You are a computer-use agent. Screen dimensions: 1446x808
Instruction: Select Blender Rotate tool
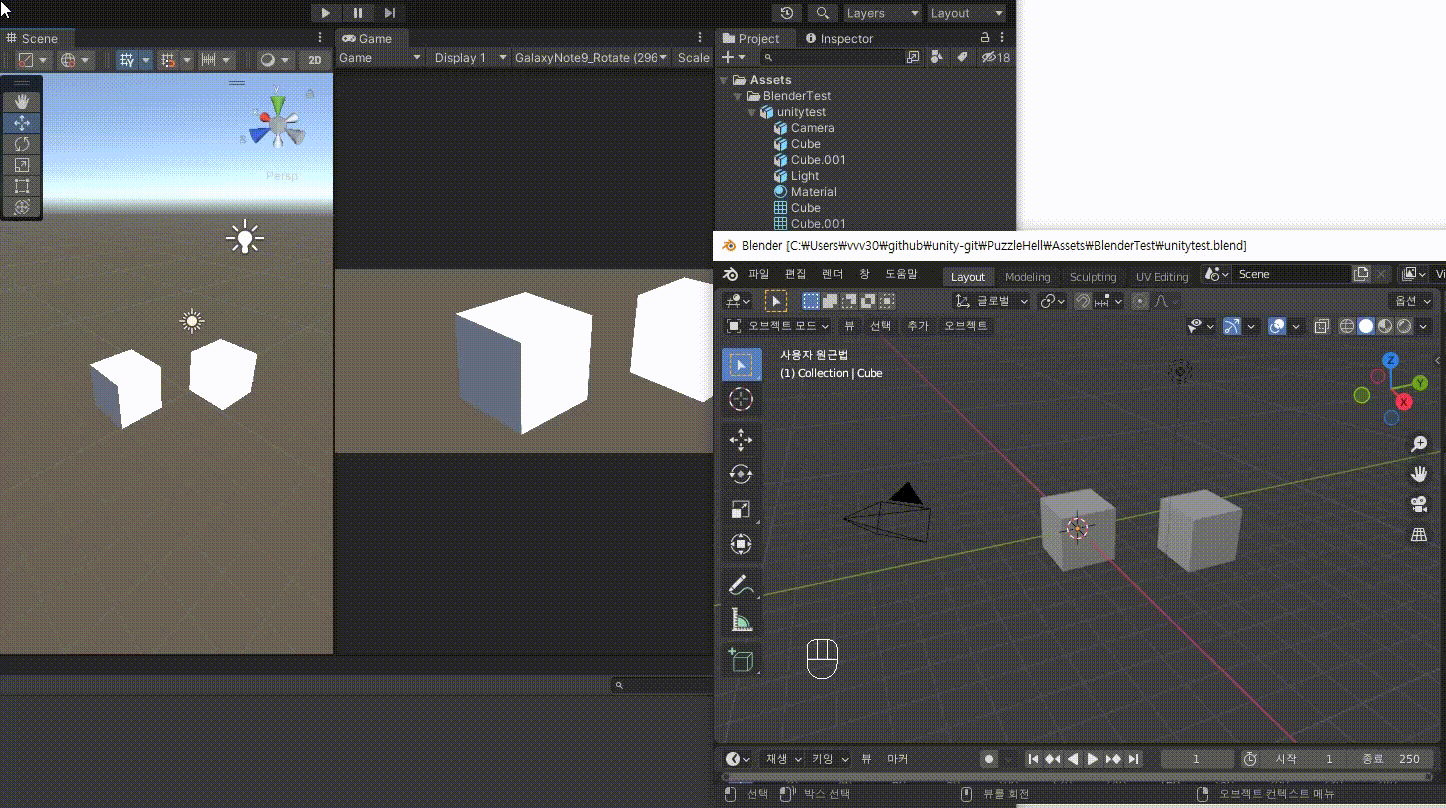pyautogui.click(x=741, y=475)
